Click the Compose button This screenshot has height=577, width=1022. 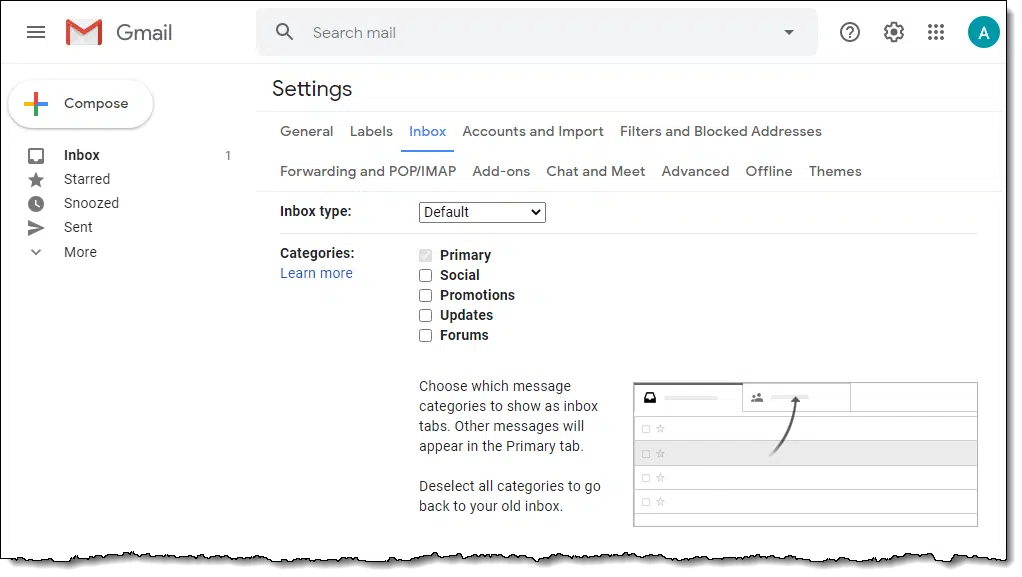(81, 104)
